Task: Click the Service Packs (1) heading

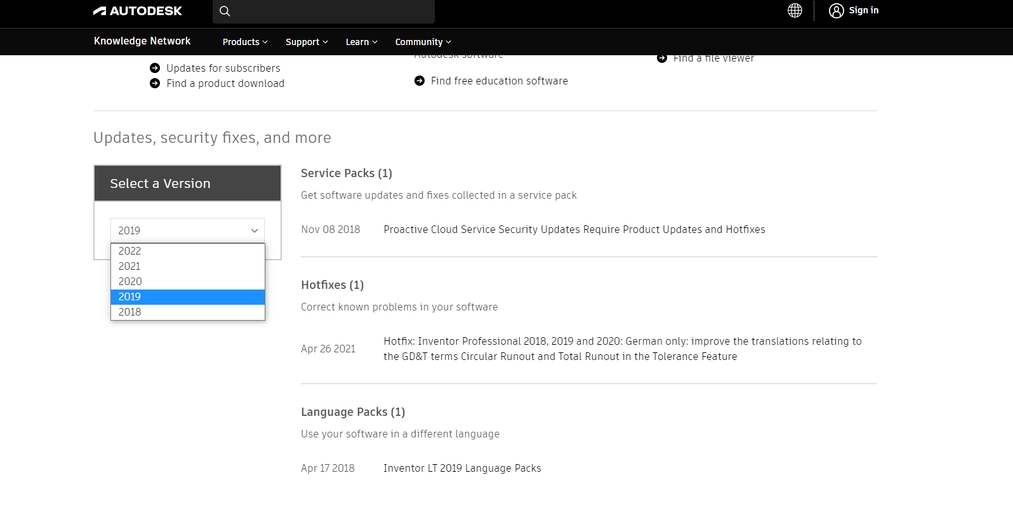Action: coord(346,173)
